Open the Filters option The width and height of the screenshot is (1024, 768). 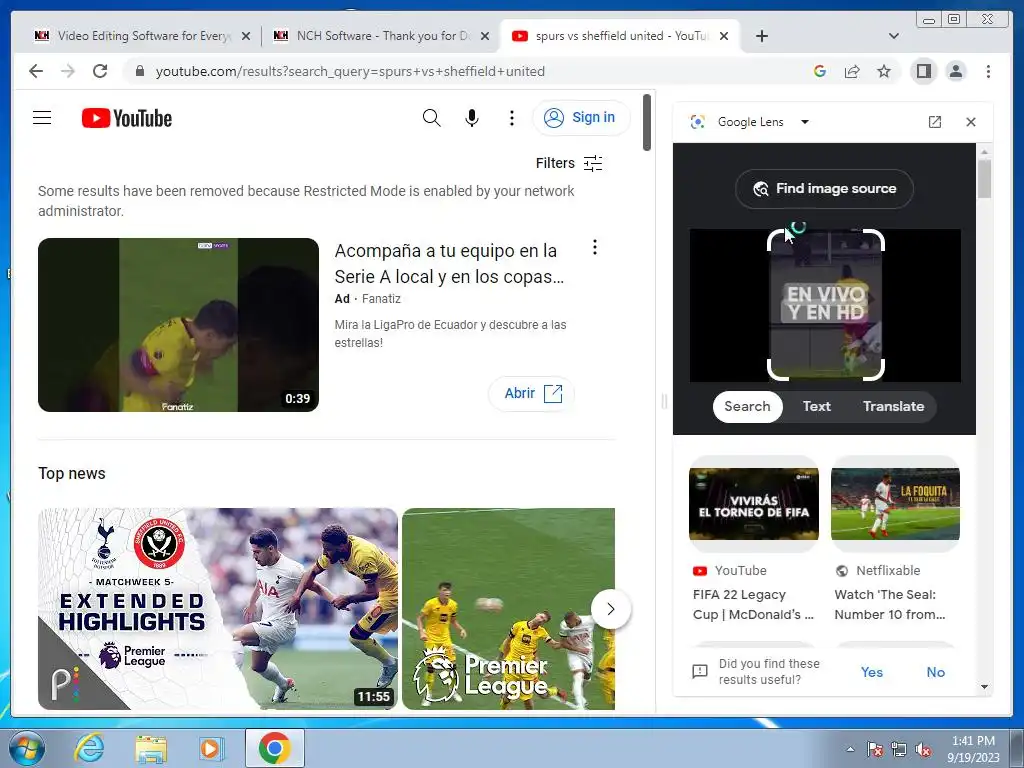[569, 163]
